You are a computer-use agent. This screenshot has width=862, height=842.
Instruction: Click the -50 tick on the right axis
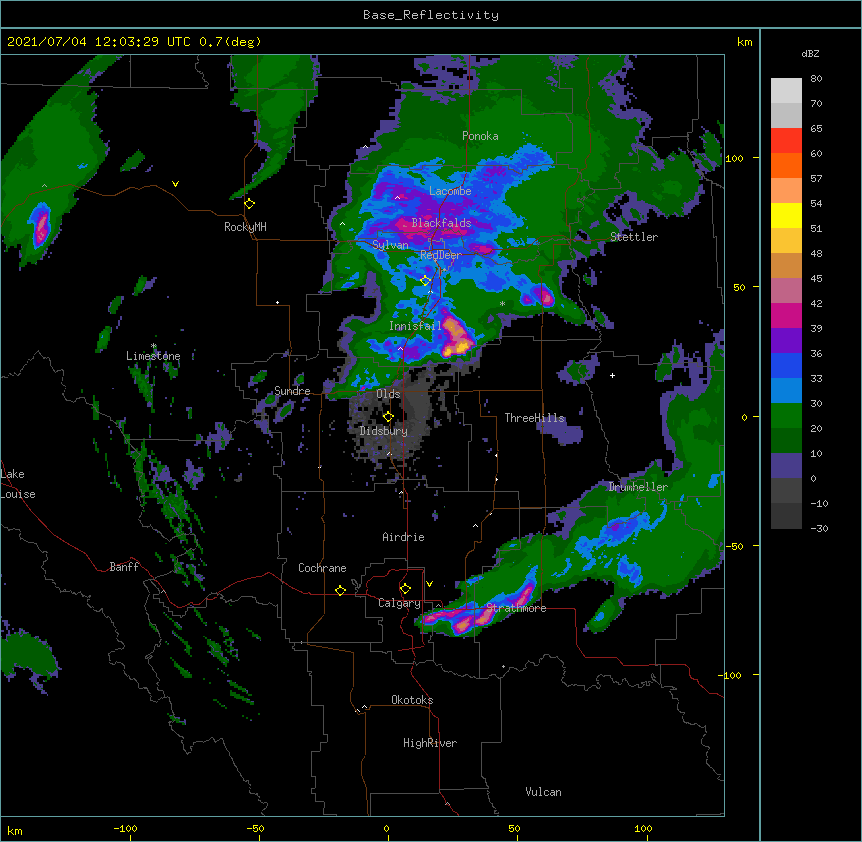click(x=734, y=546)
